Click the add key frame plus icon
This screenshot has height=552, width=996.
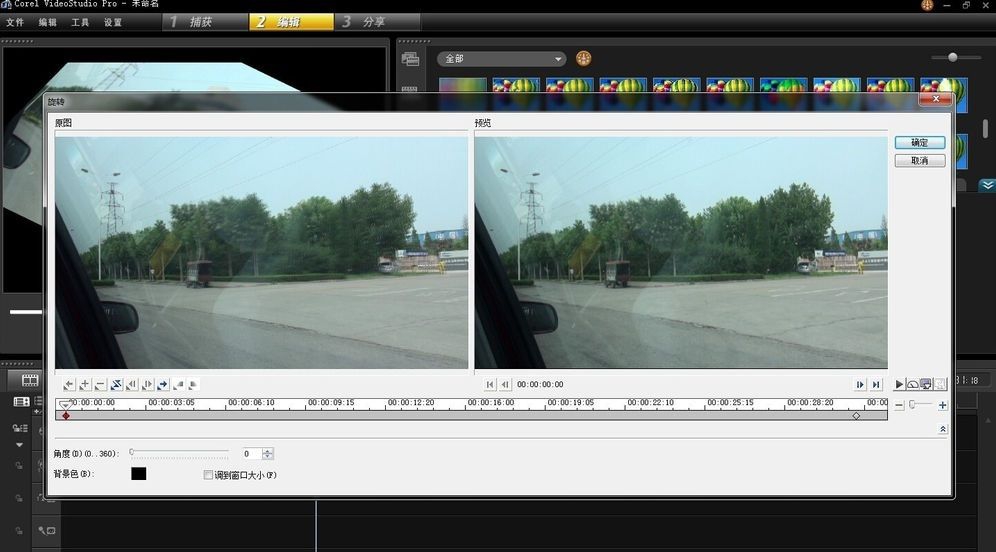pyautogui.click(x=85, y=384)
